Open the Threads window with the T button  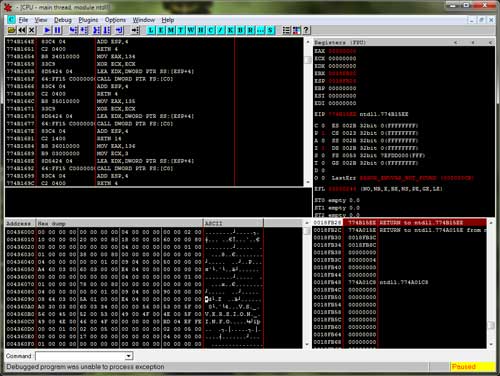(x=181, y=30)
